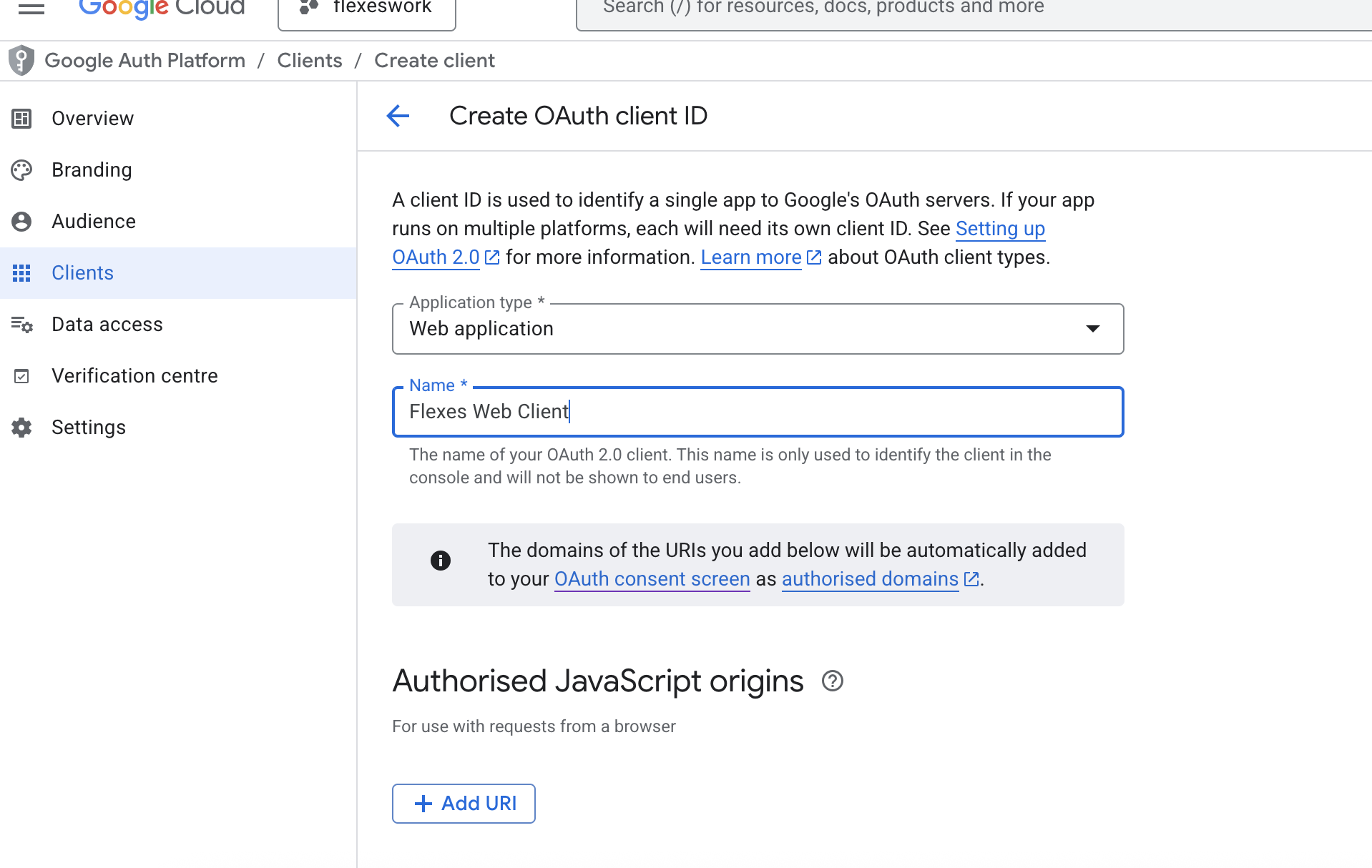Open the hamburger navigation menu
Screen dimensions: 1372x868
click(31, 9)
